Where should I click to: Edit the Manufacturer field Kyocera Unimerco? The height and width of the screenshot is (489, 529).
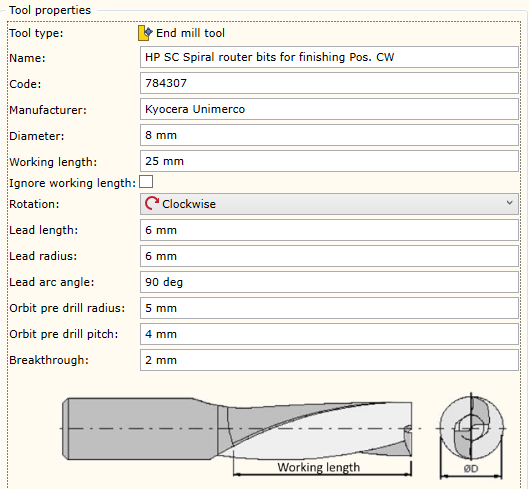[x=329, y=109]
